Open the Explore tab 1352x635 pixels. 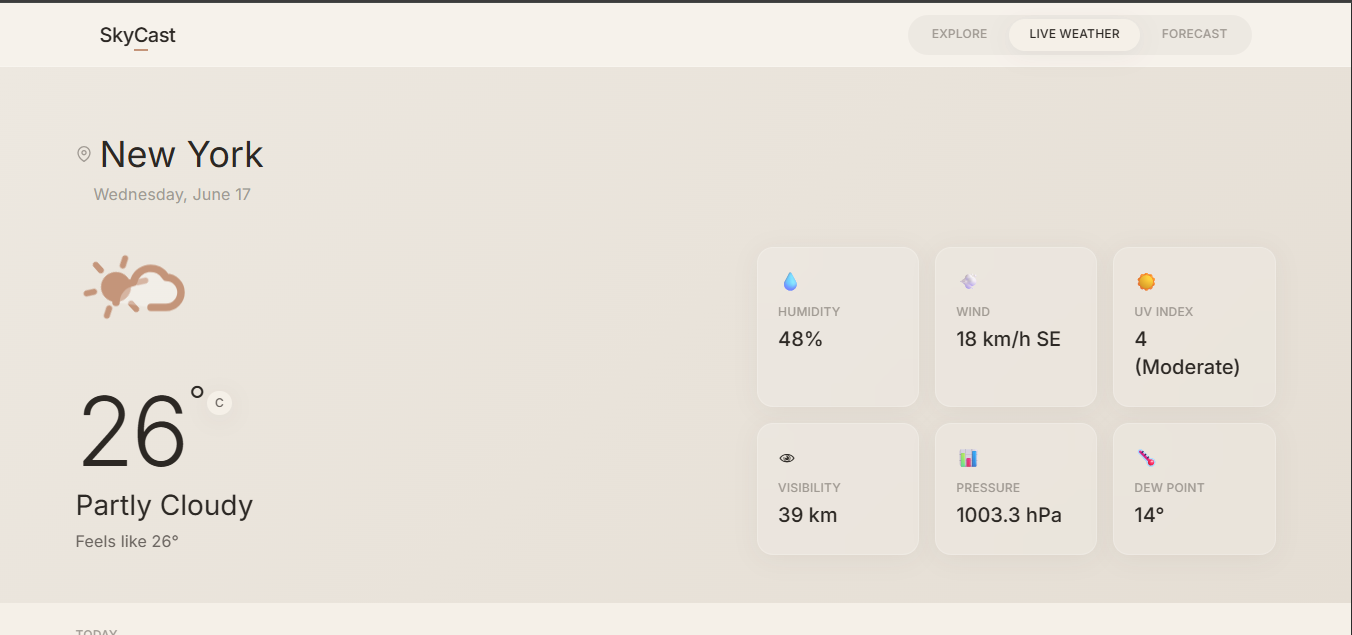coord(959,34)
